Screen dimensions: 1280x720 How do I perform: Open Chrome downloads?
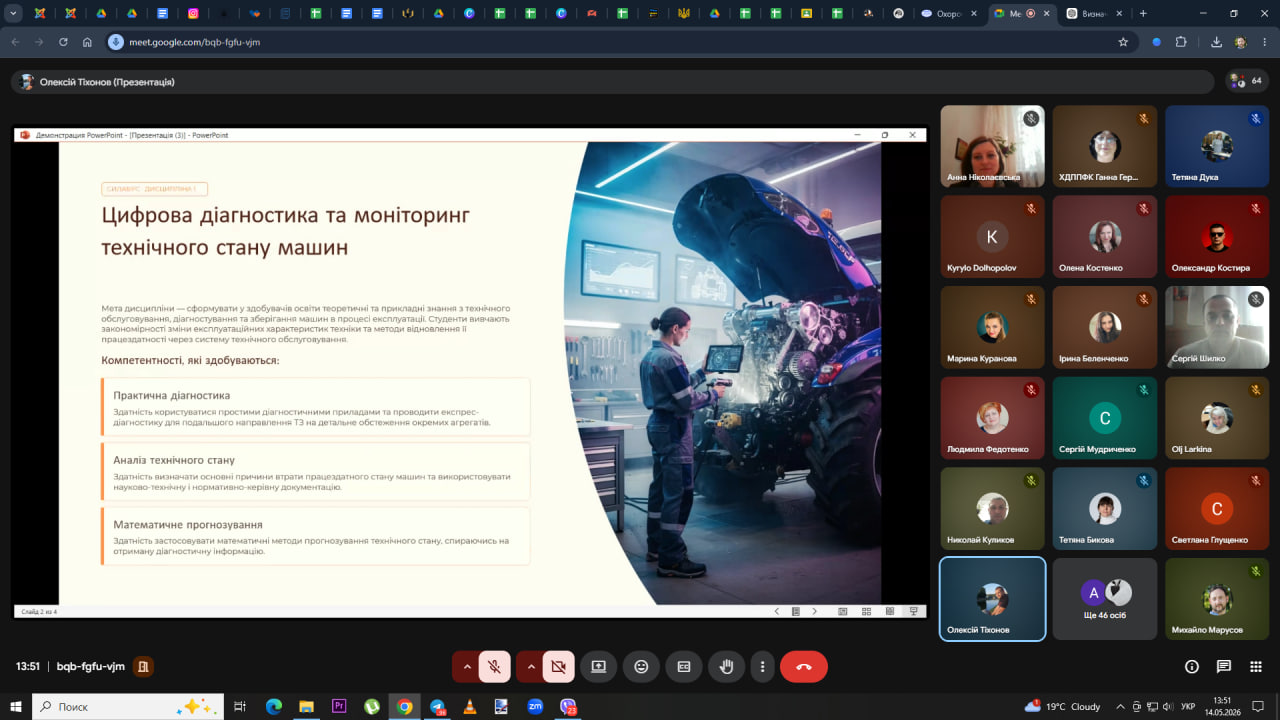(x=1216, y=42)
